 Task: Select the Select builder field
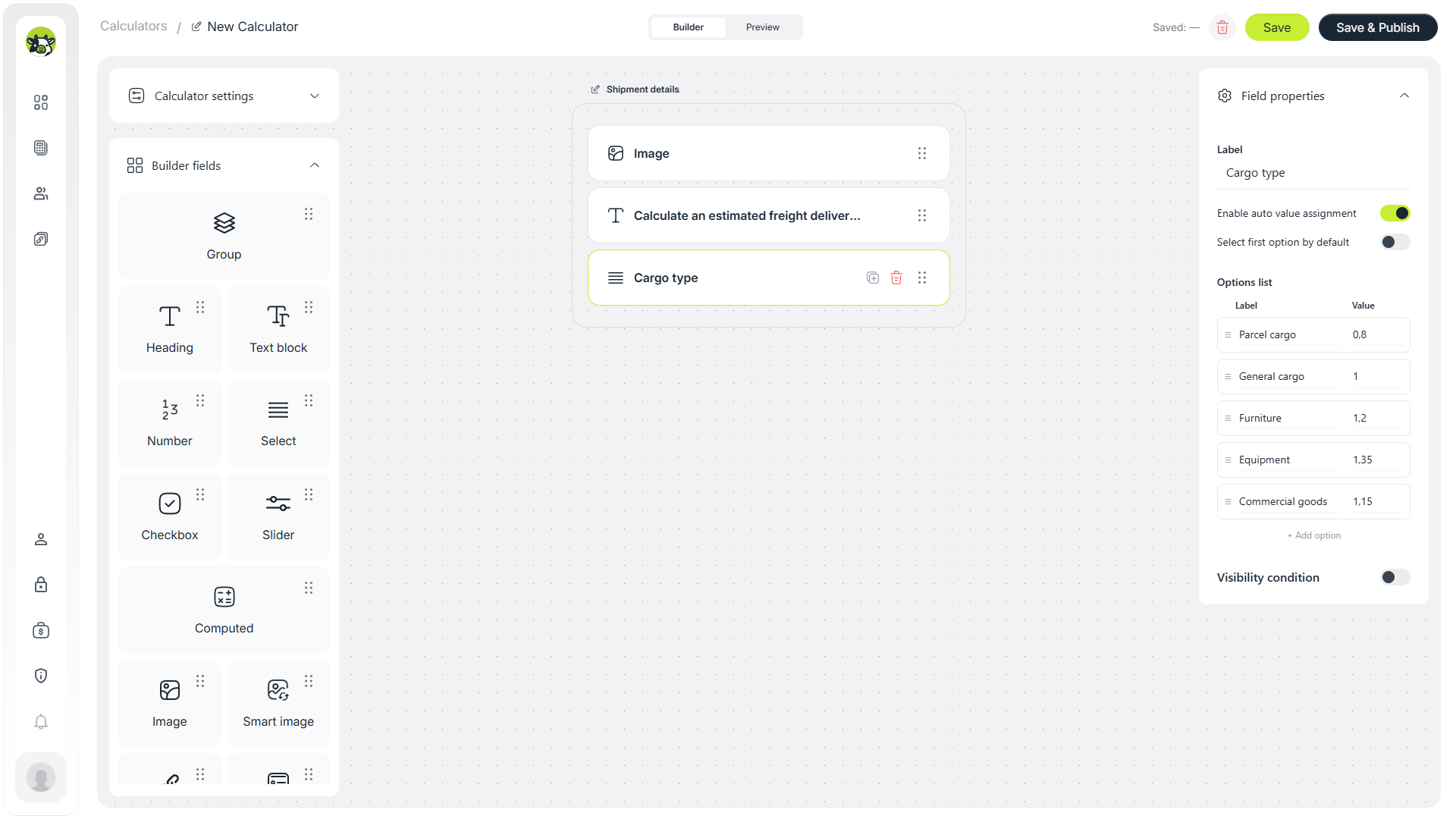pyautogui.click(x=278, y=423)
